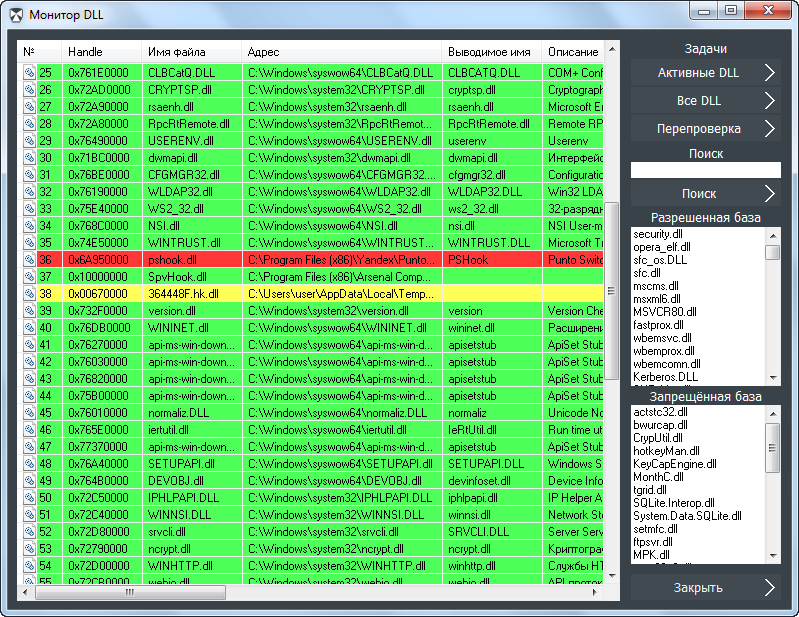Click the row icon for ncrypt.dll row
The height and width of the screenshot is (617, 799).
[x=29, y=549]
